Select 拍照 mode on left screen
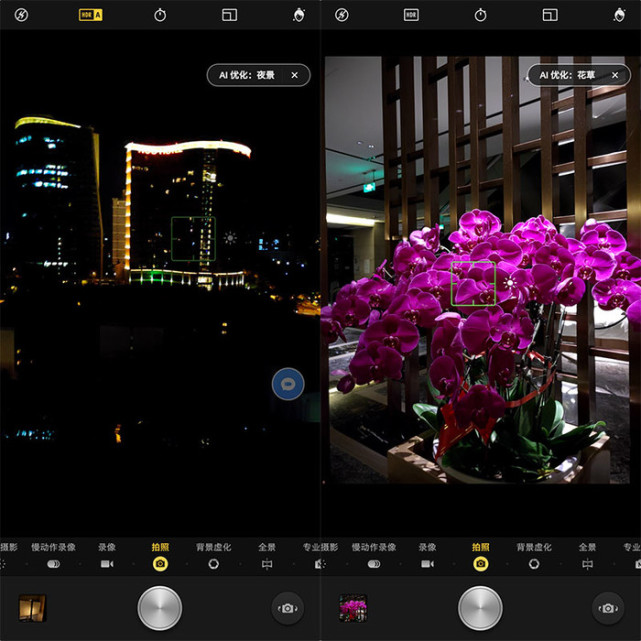The height and width of the screenshot is (641, 641). coord(160,547)
